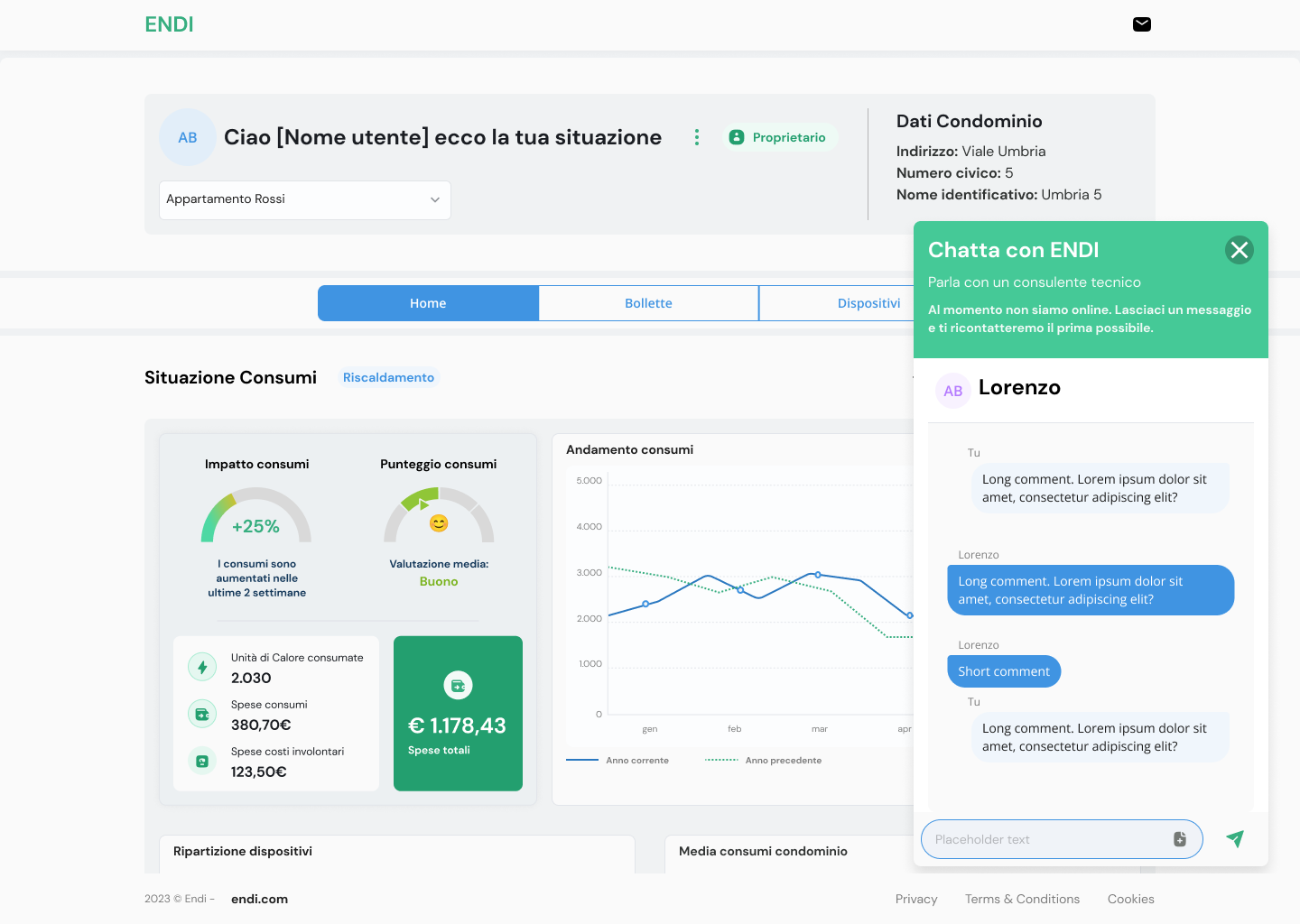Close the Chatta con ENDI chat panel

point(1240,250)
